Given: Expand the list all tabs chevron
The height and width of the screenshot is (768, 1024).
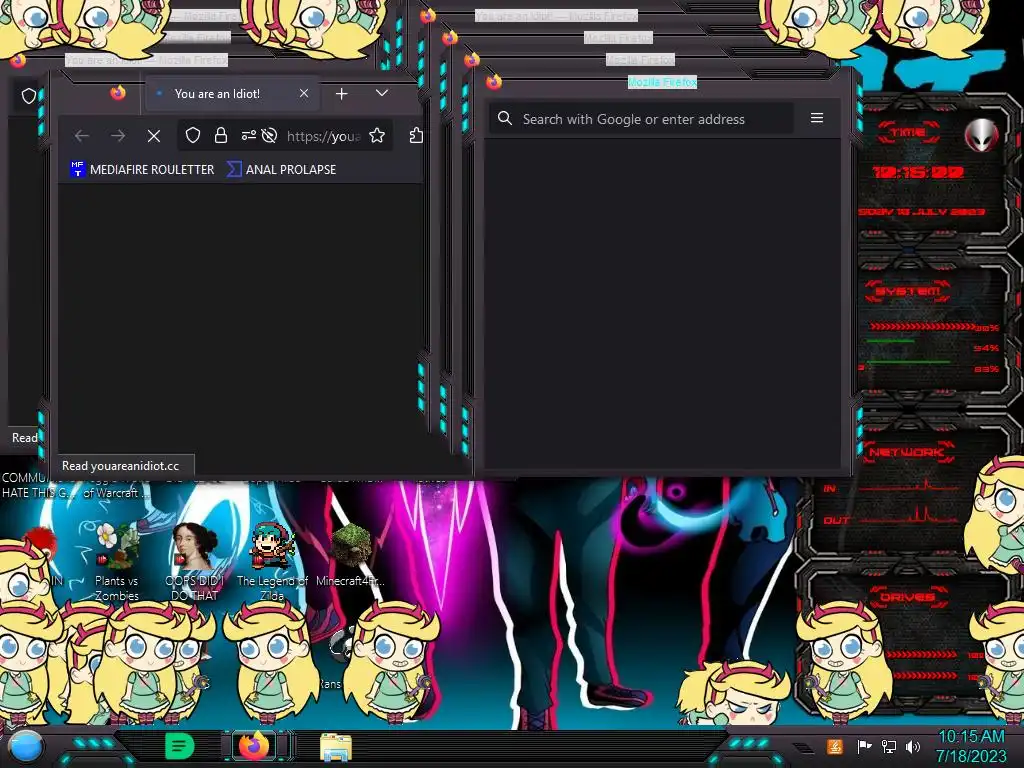Looking at the screenshot, I should (x=382, y=93).
